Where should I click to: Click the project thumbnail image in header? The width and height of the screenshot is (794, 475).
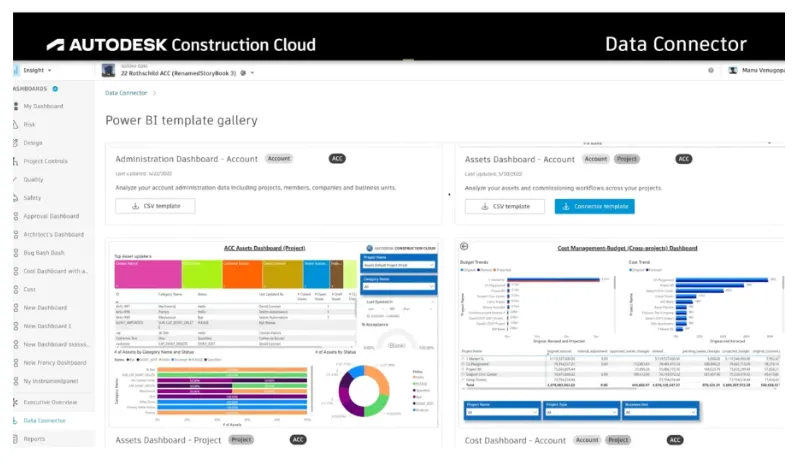click(108, 70)
